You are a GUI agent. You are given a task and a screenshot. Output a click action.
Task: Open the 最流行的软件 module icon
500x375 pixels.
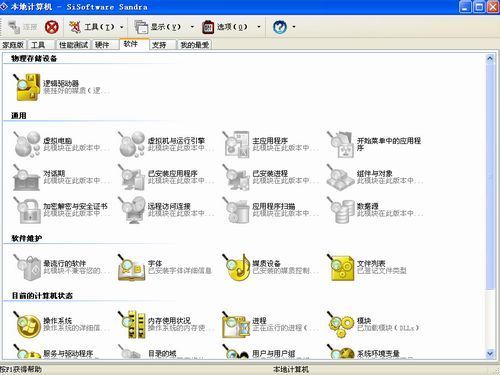26,267
